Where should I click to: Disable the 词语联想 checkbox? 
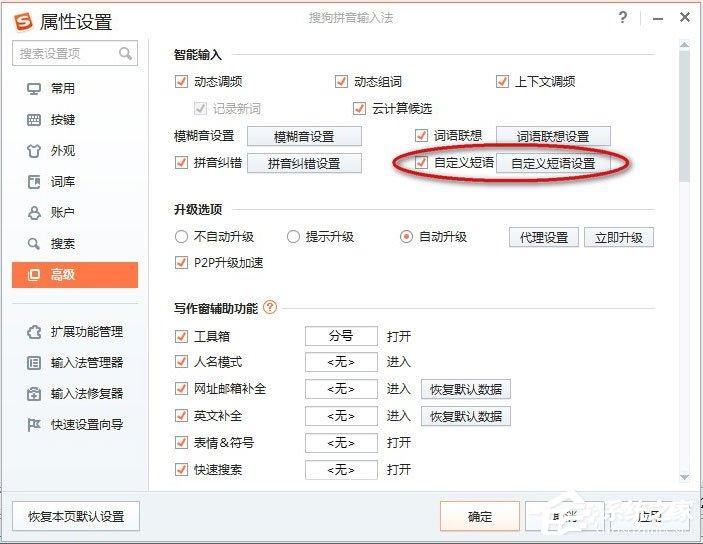(x=421, y=135)
